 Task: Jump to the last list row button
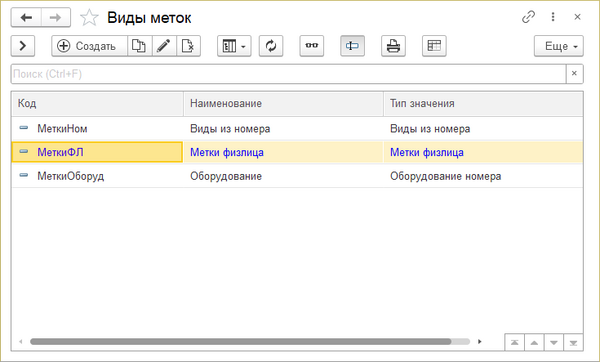click(573, 342)
